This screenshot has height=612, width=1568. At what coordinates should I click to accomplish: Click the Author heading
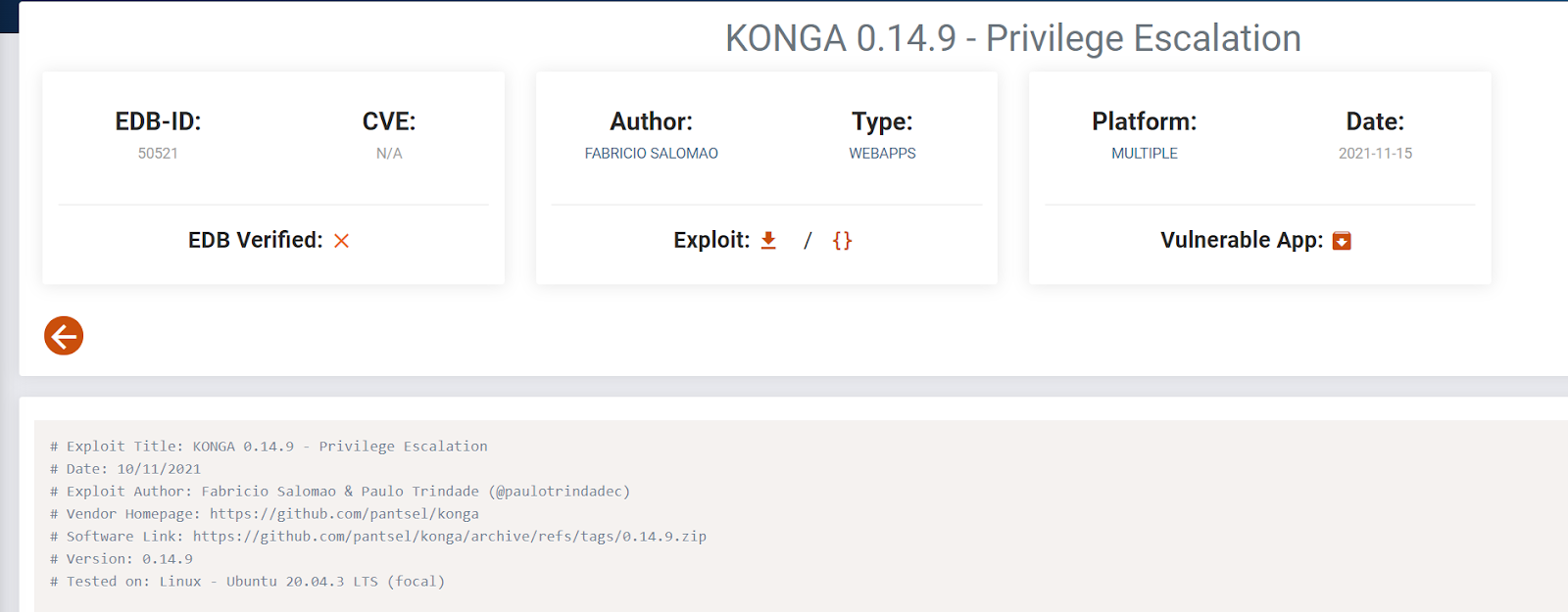pos(652,121)
